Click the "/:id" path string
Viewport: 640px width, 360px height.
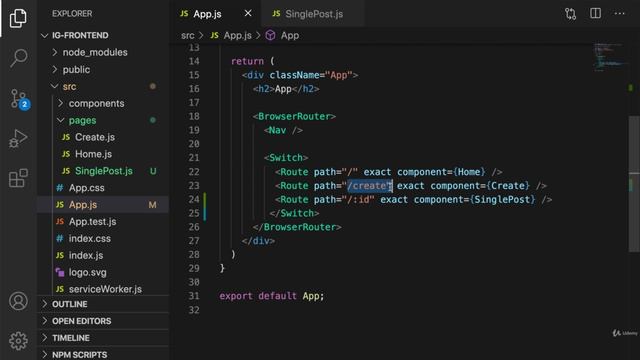pyautogui.click(x=358, y=200)
